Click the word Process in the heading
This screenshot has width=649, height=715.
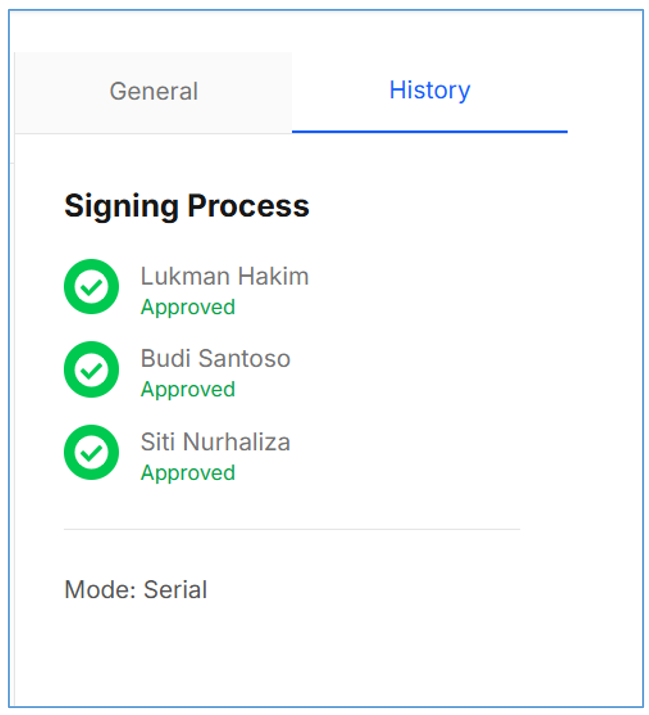coord(249,206)
